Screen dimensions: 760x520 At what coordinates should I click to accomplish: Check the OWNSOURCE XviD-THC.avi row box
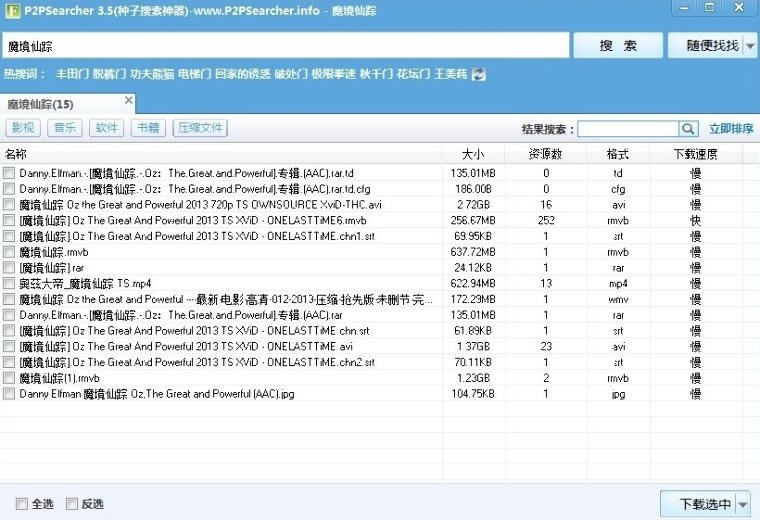(9, 205)
